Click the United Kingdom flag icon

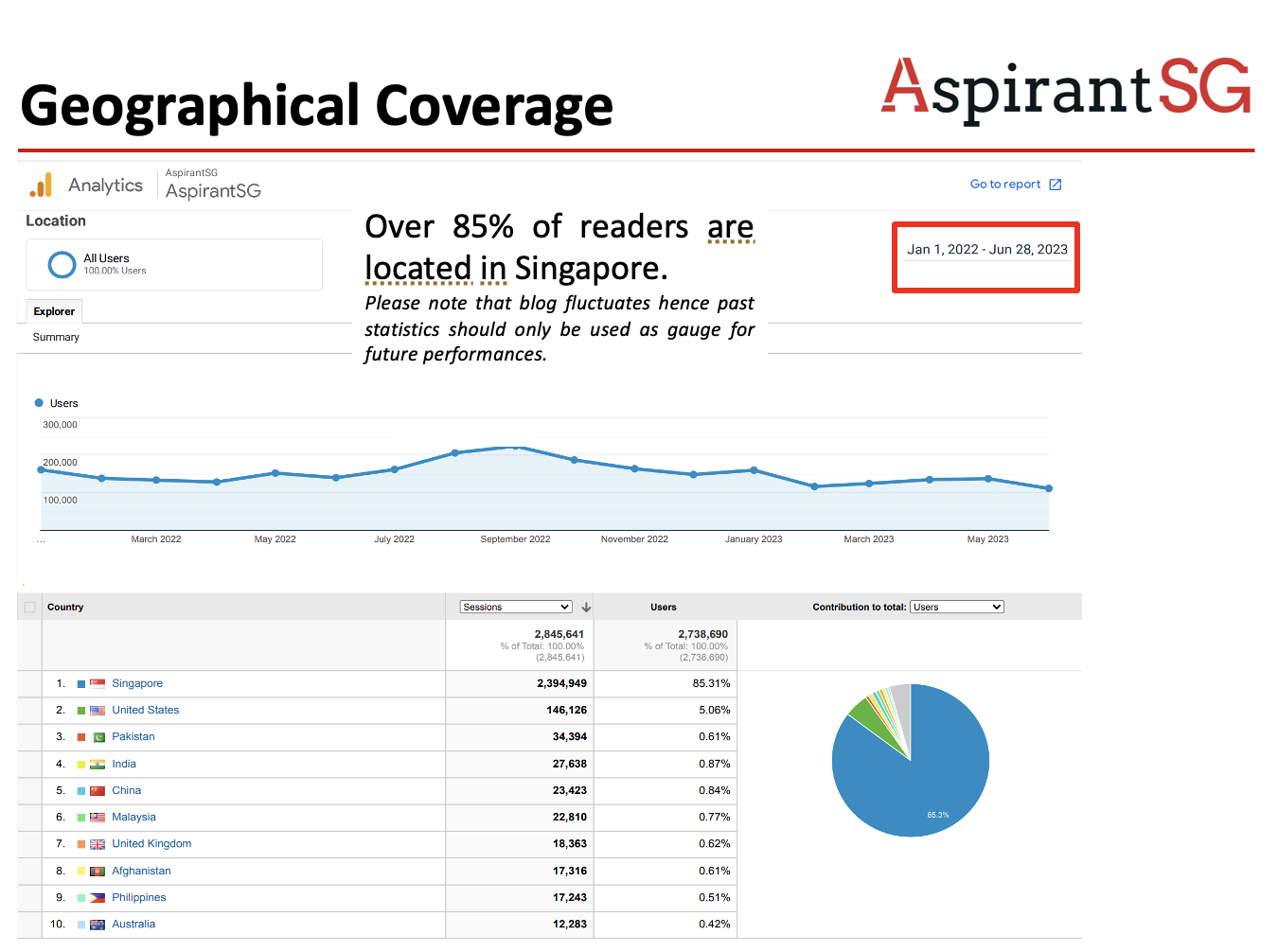[x=98, y=844]
